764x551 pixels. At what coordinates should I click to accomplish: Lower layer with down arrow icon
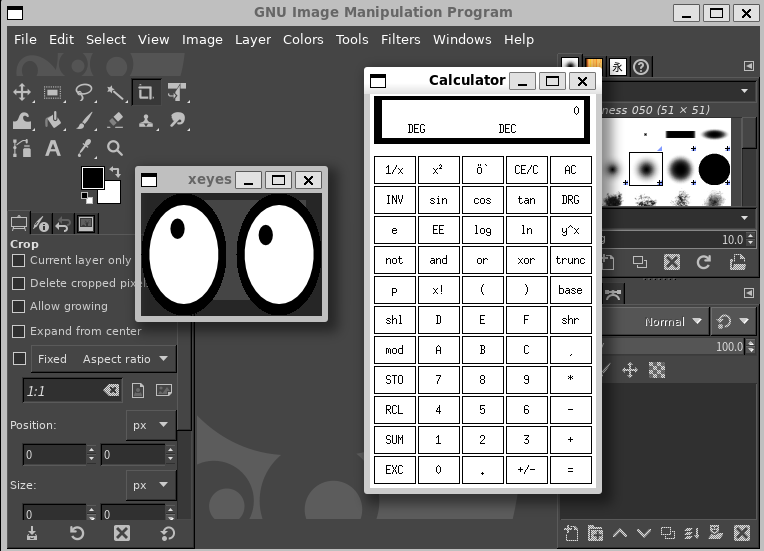[644, 533]
